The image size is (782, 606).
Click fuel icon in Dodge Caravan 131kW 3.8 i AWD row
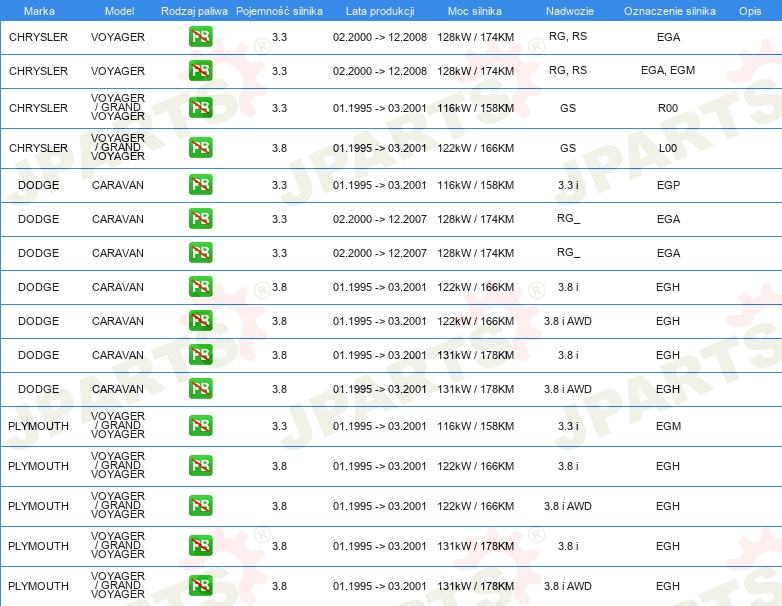(200, 389)
